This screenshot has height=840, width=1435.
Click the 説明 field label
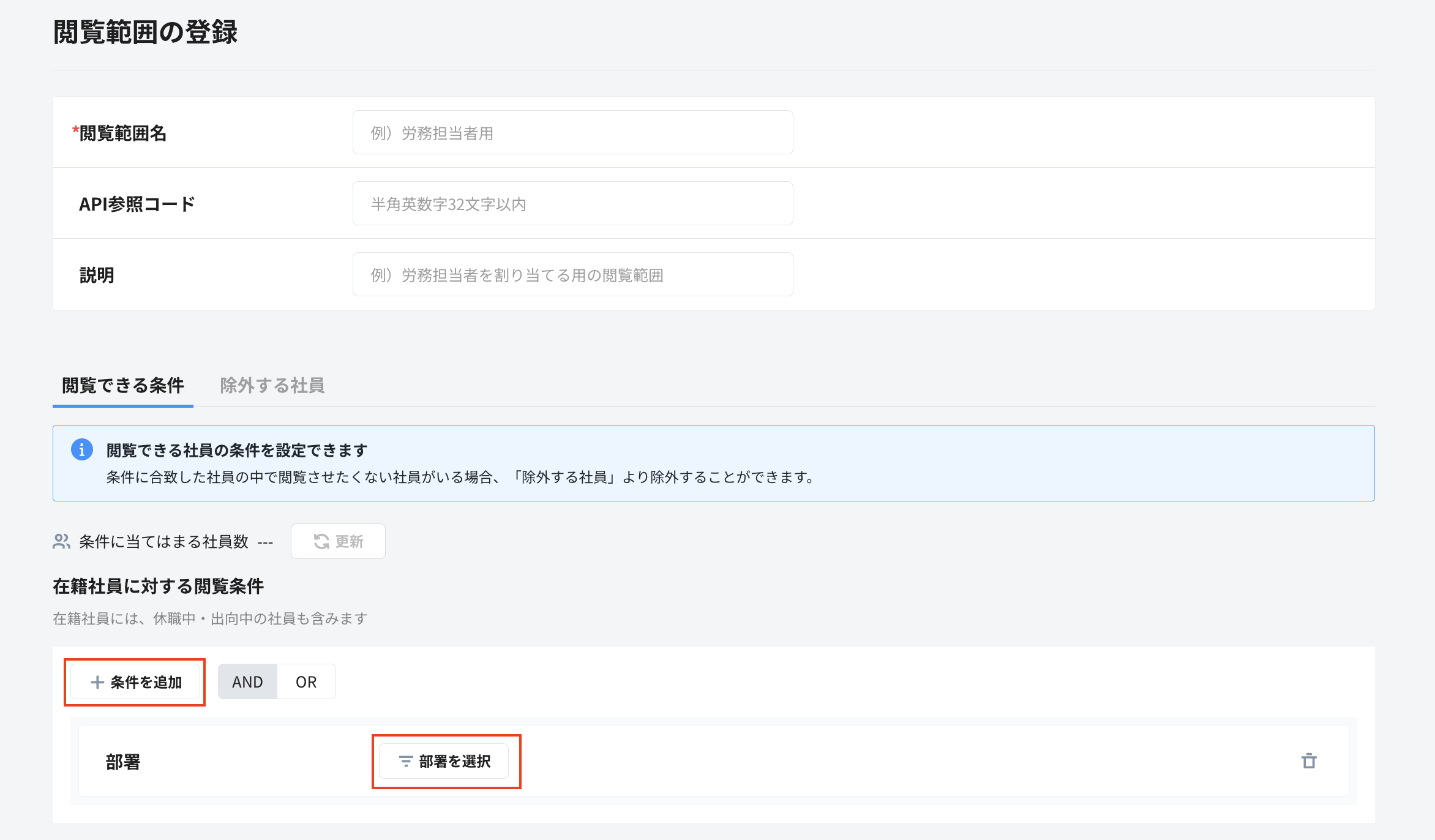pos(97,275)
